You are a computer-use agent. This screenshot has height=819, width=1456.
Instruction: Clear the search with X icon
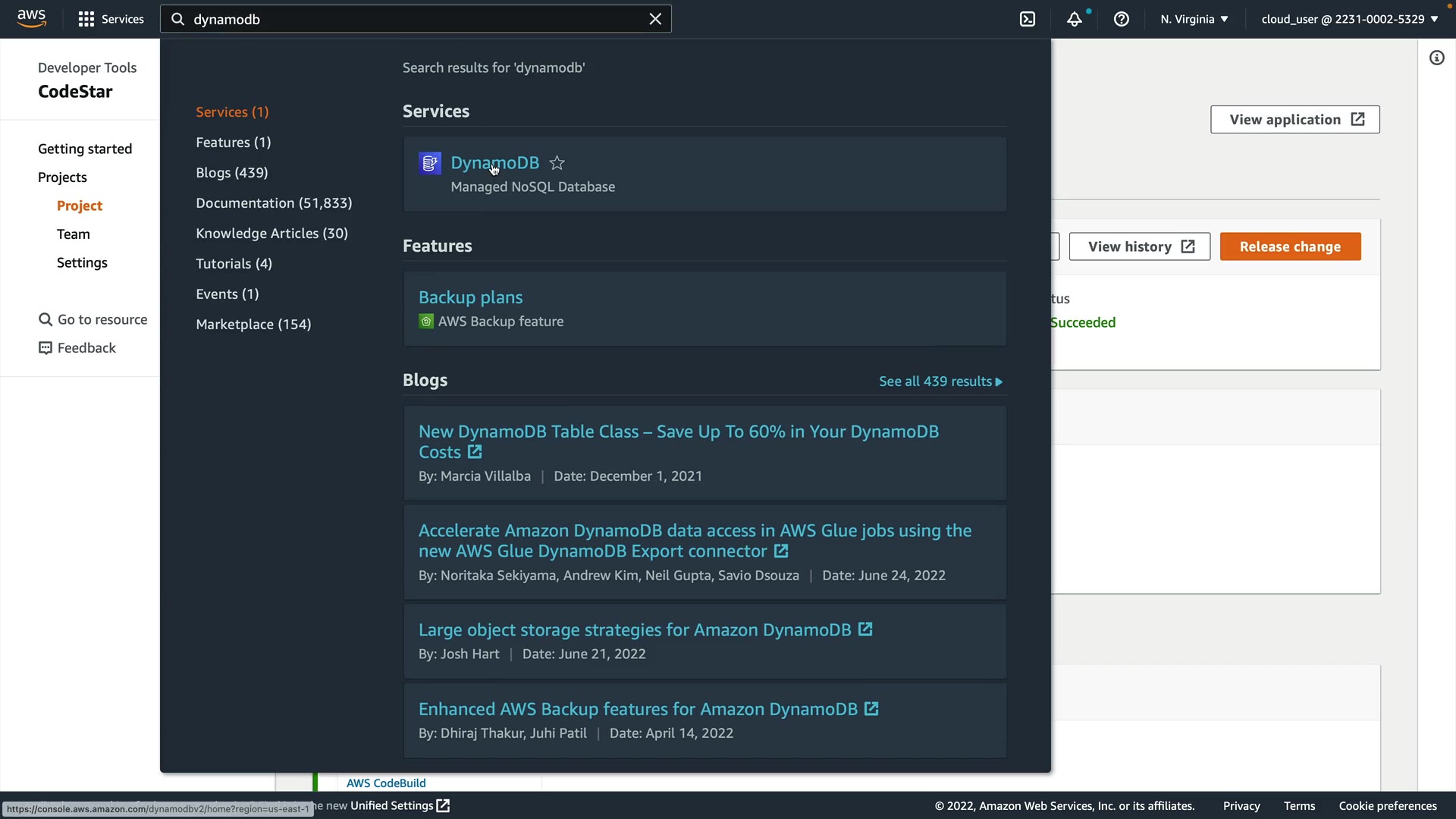(655, 19)
